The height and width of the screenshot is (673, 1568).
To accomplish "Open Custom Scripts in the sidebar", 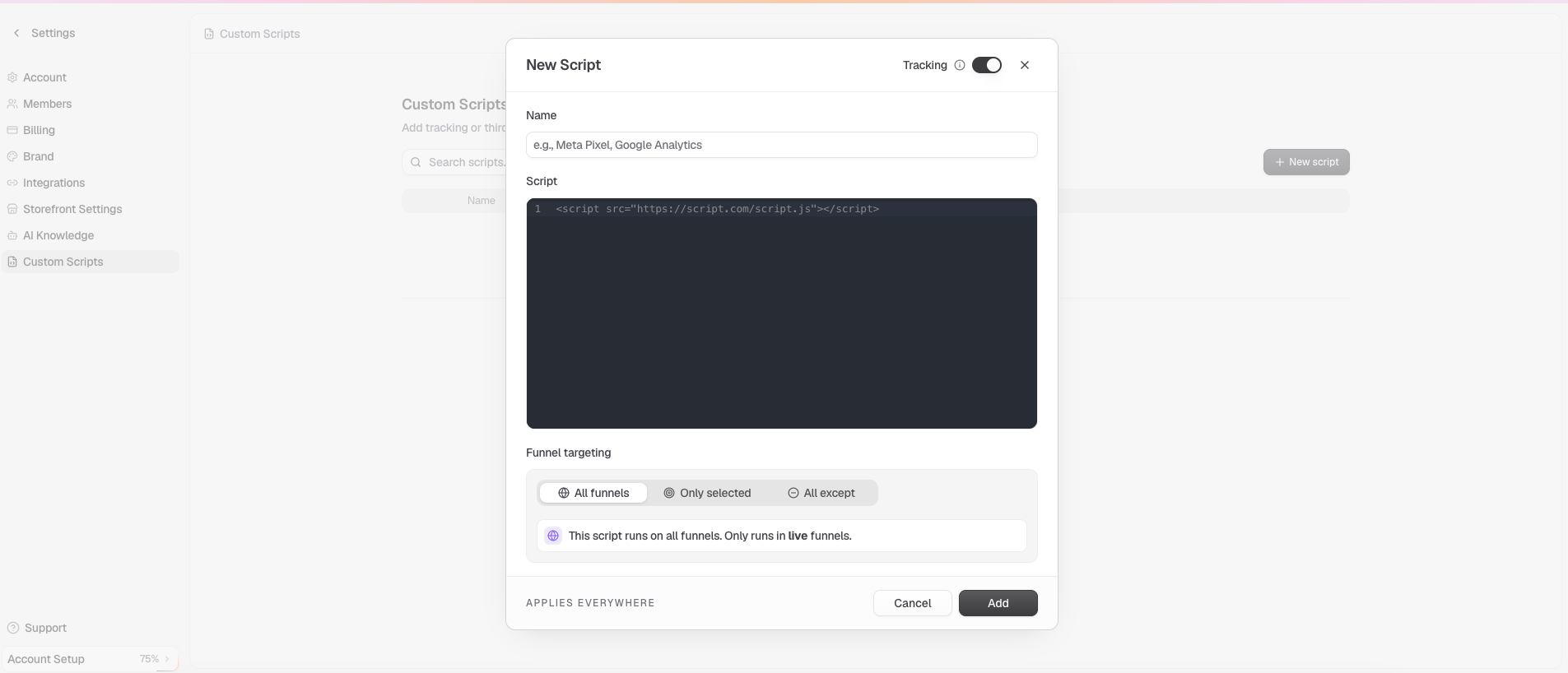I will [91, 262].
